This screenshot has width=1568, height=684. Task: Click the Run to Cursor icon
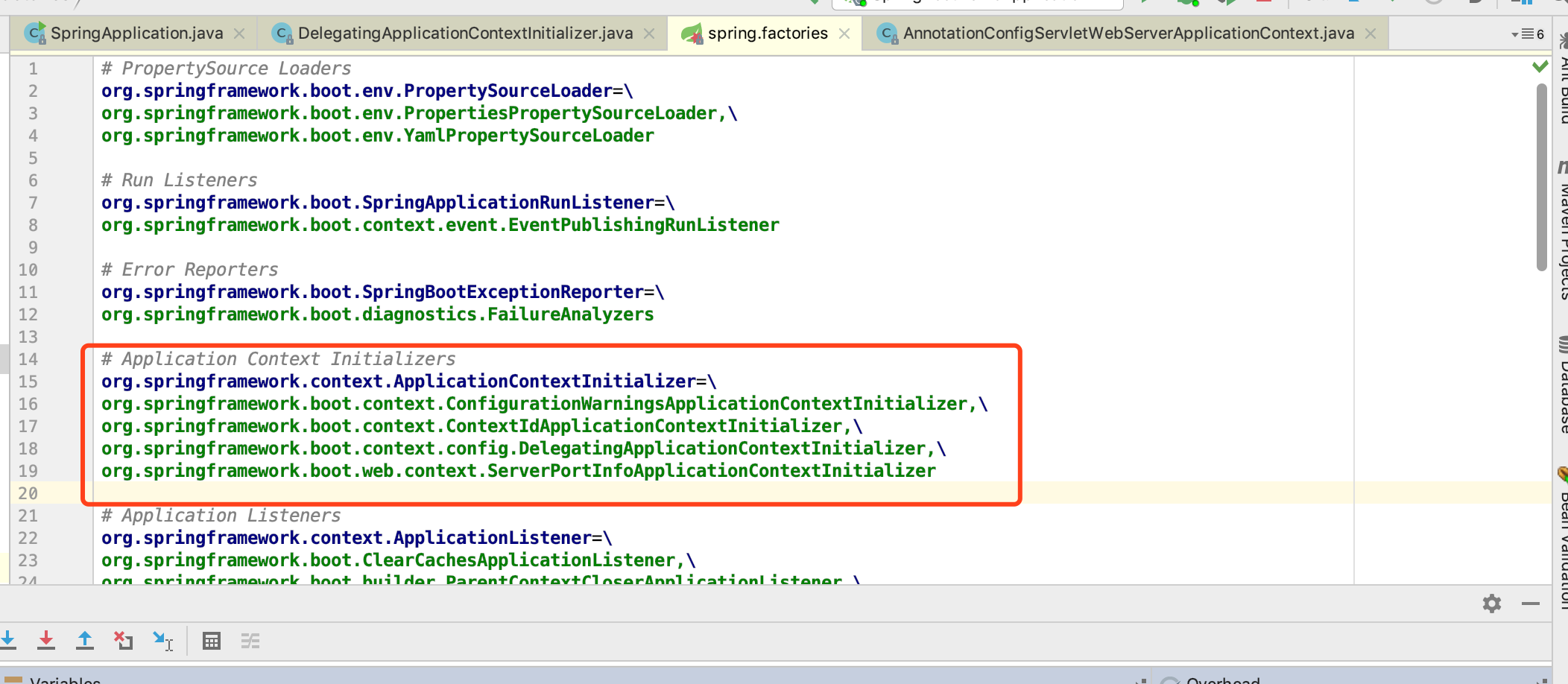point(162,640)
